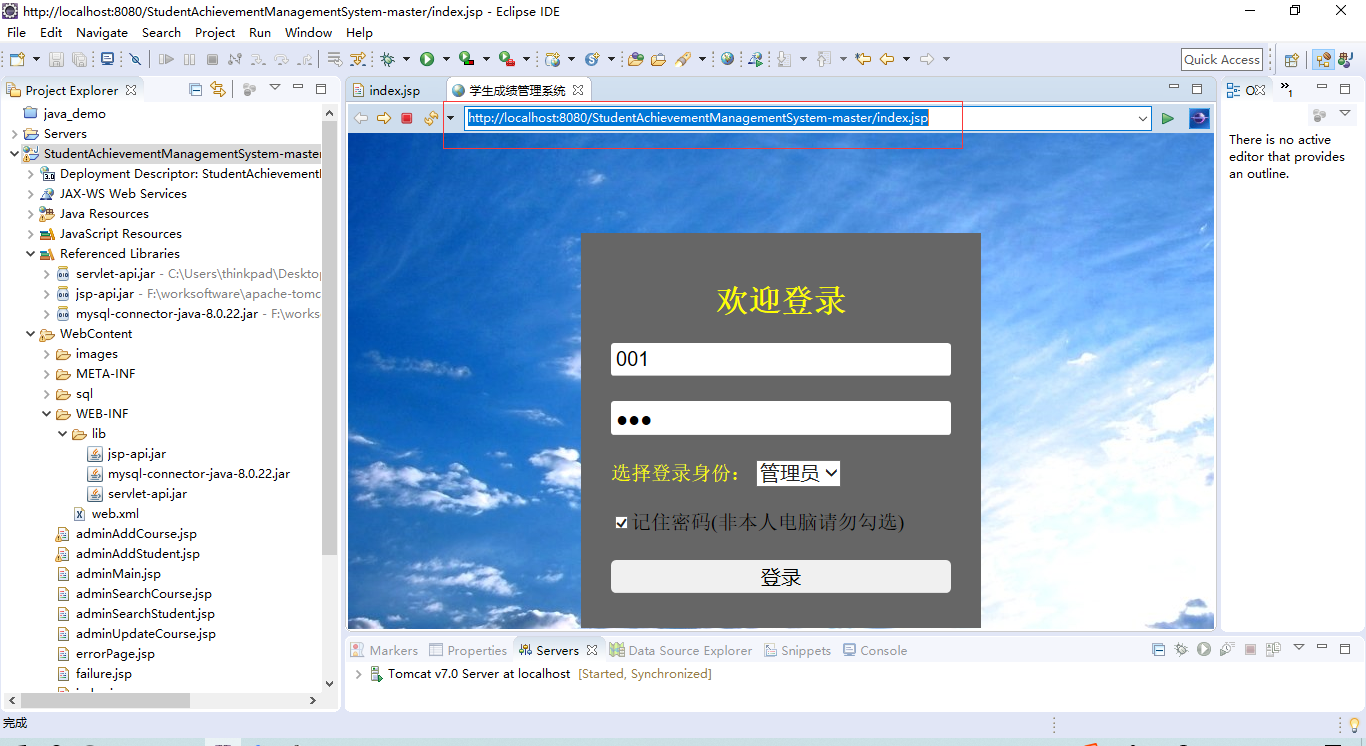The image size is (1366, 746).
Task: Click the Link with Editor icon in Project Explorer
Action: pyautogui.click(x=218, y=88)
